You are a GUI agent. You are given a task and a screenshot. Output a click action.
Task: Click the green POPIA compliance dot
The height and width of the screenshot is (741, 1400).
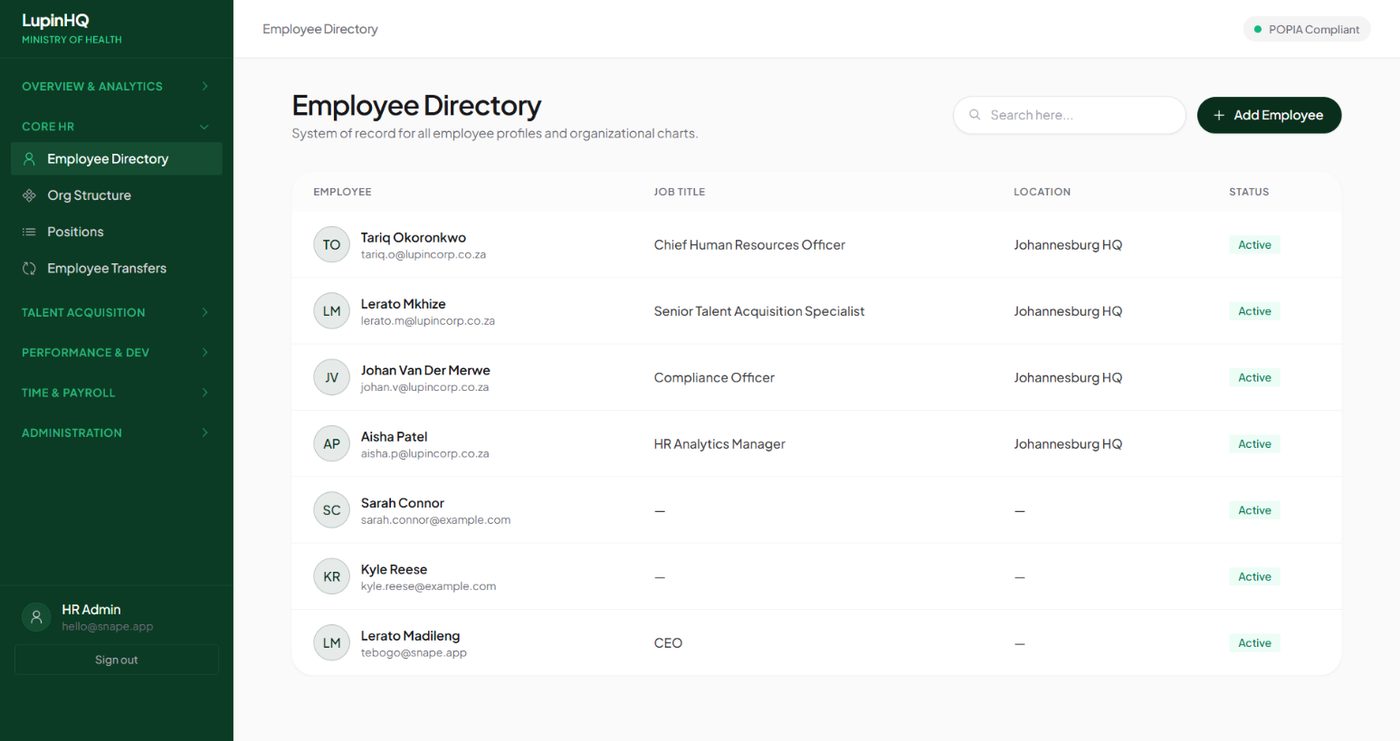(1258, 29)
